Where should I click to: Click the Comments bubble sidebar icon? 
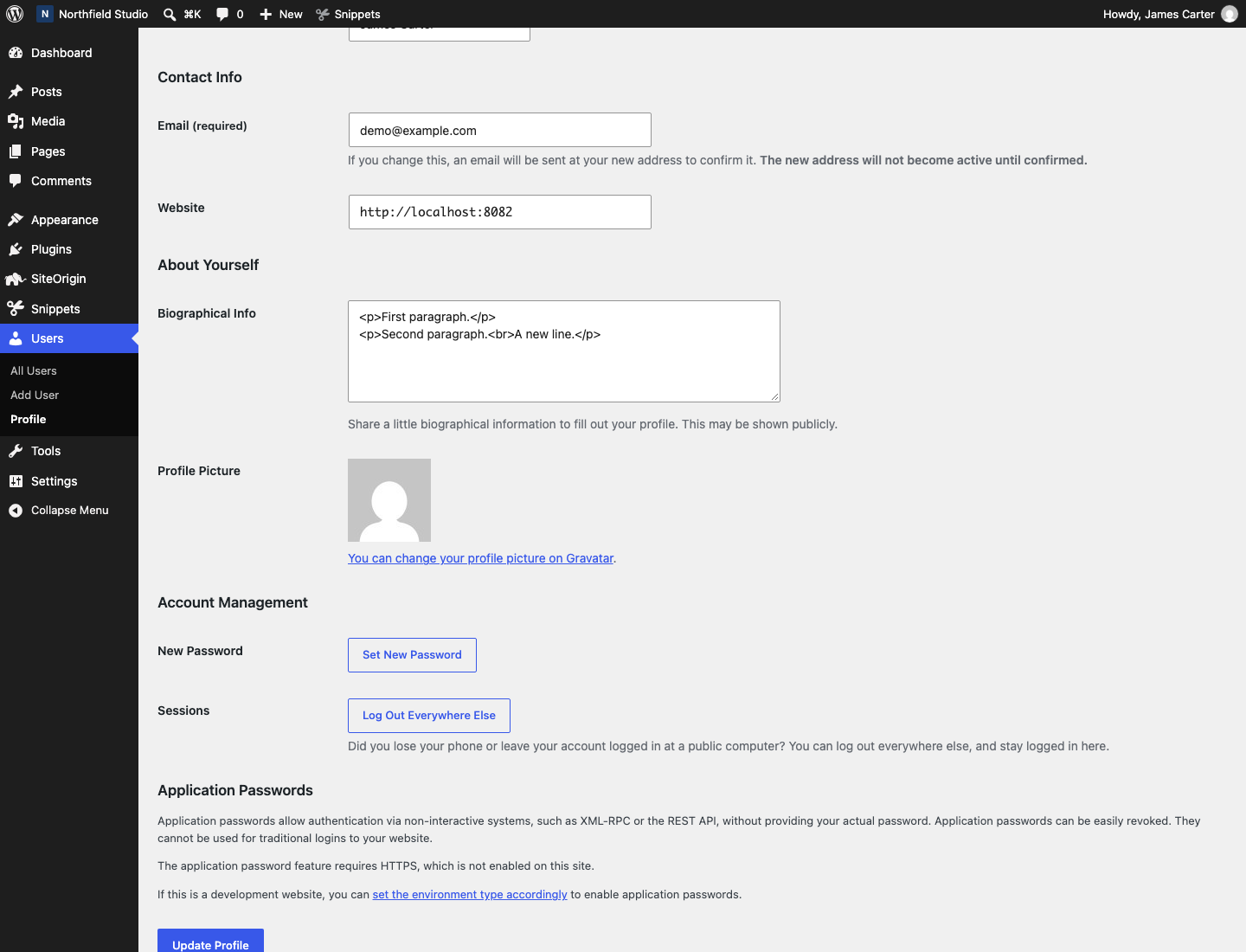point(16,181)
